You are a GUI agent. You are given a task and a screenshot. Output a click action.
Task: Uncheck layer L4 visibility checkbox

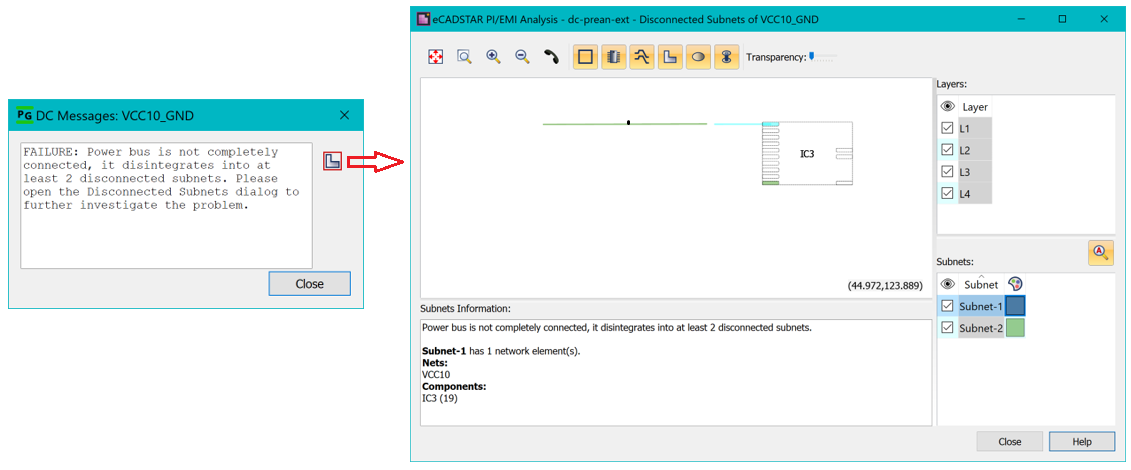pos(947,193)
